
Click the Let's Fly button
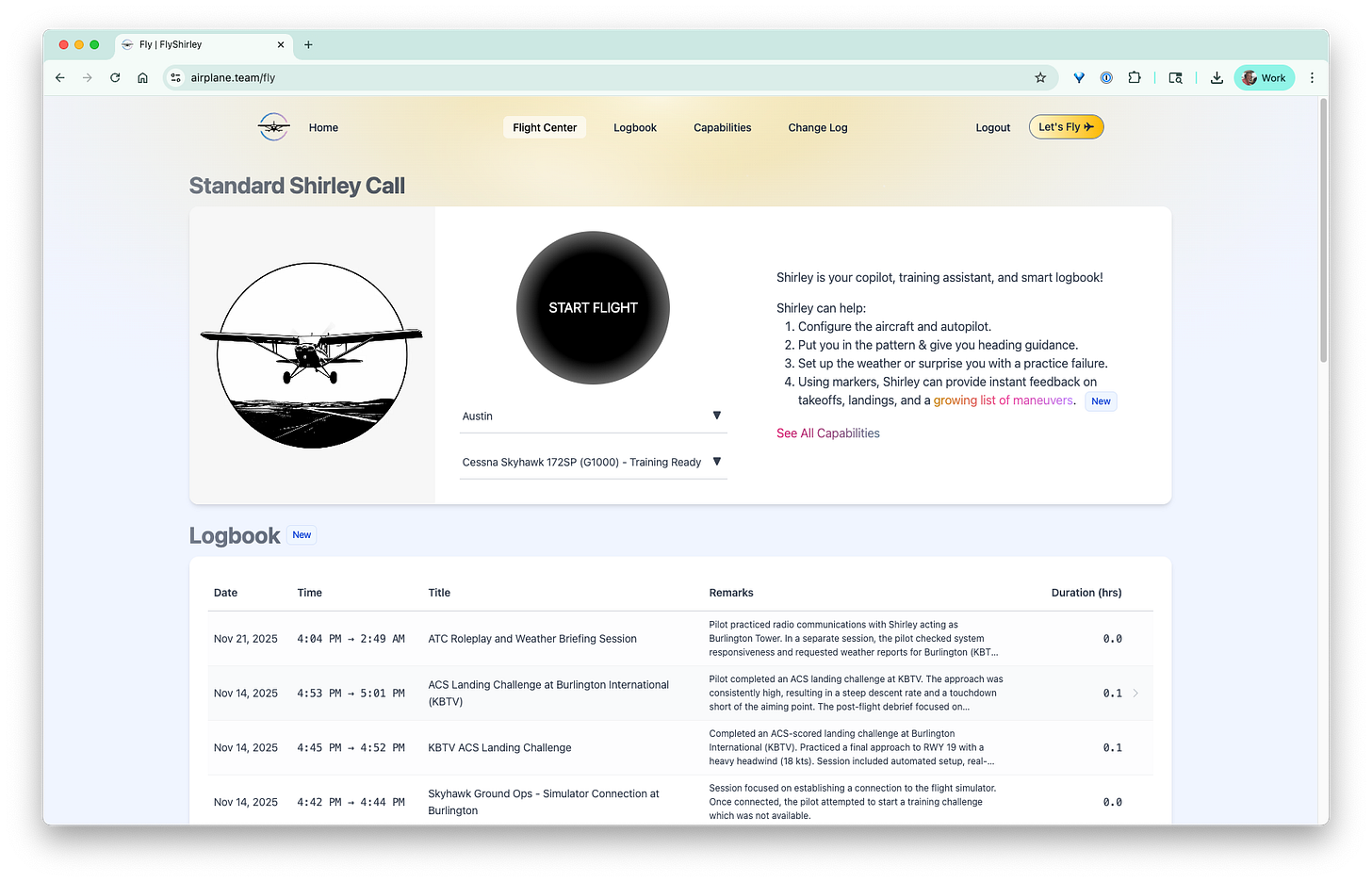pyautogui.click(x=1066, y=127)
